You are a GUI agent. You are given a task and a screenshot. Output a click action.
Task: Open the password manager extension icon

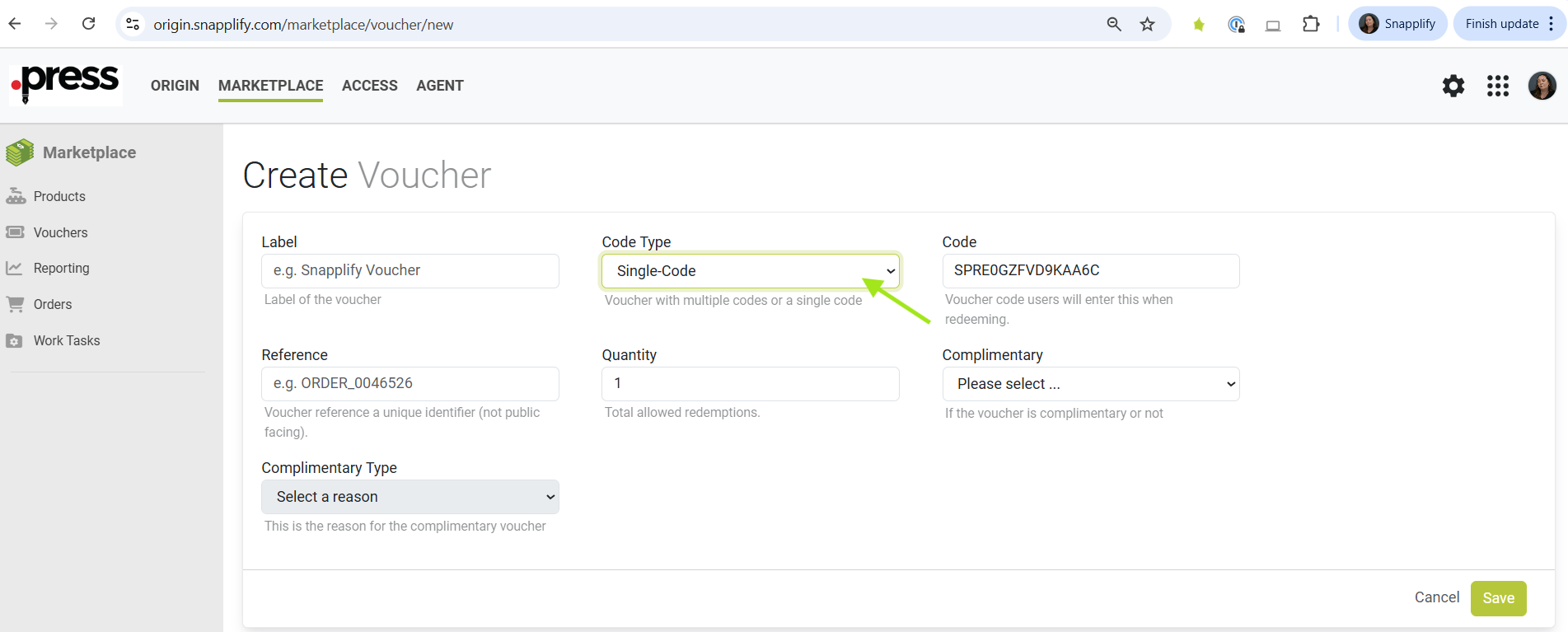click(1236, 25)
